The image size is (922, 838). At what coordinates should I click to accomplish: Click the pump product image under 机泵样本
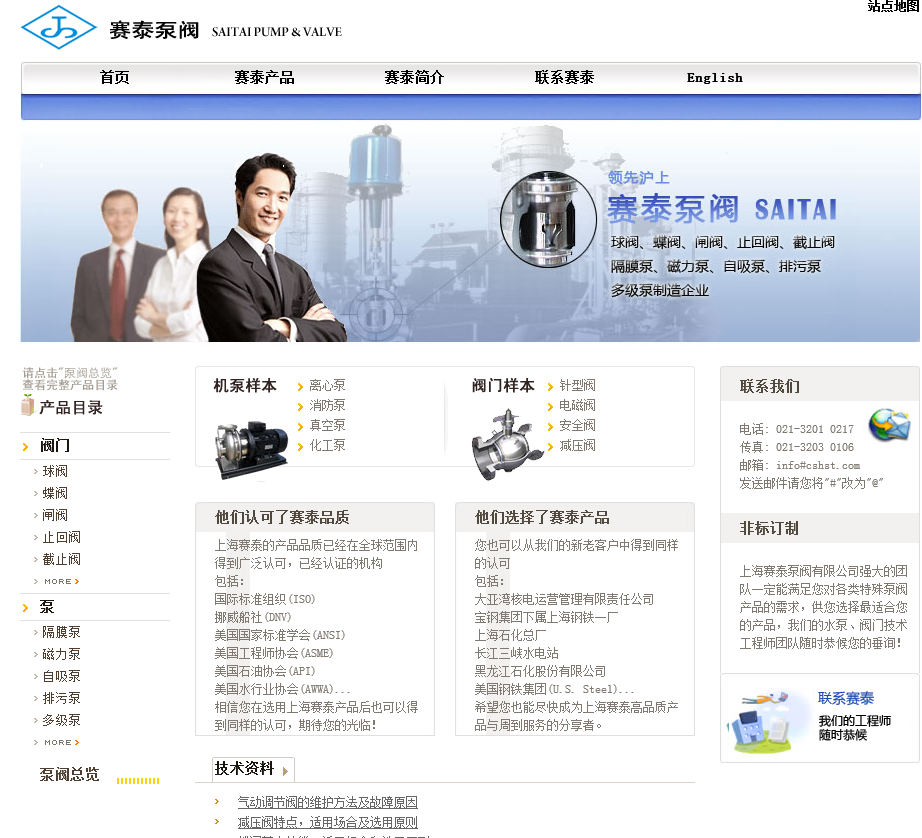pos(252,449)
